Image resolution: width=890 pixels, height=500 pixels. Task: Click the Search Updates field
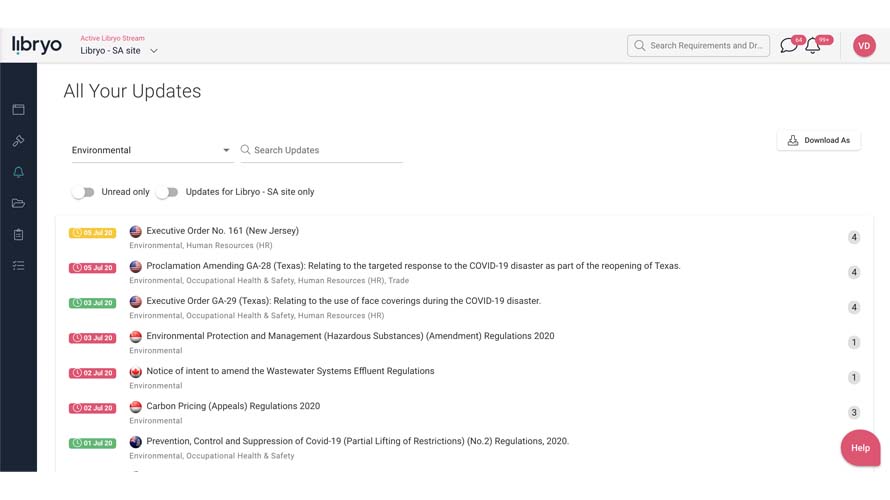(327, 150)
